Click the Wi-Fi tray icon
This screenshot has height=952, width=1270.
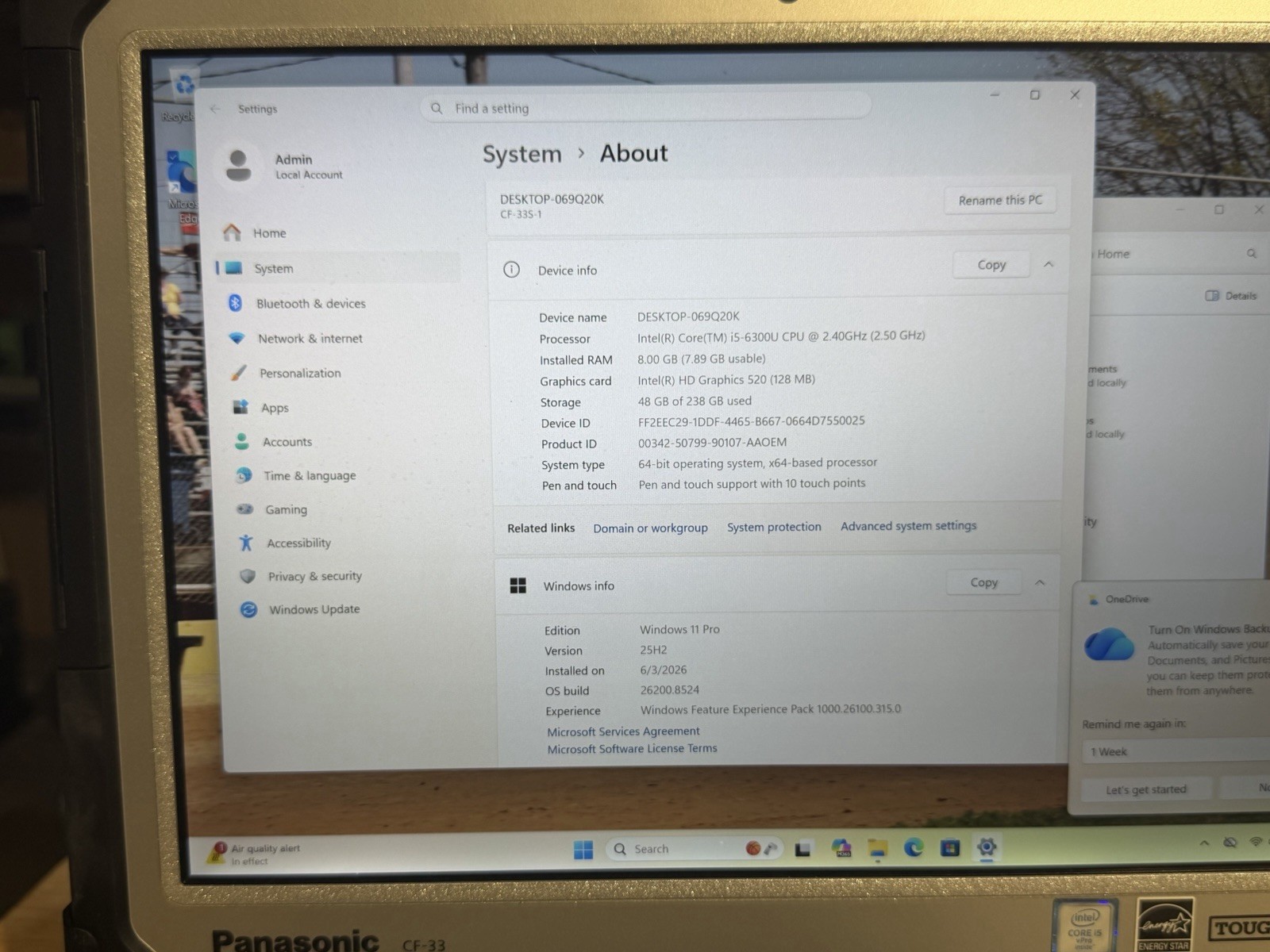(x=1256, y=841)
